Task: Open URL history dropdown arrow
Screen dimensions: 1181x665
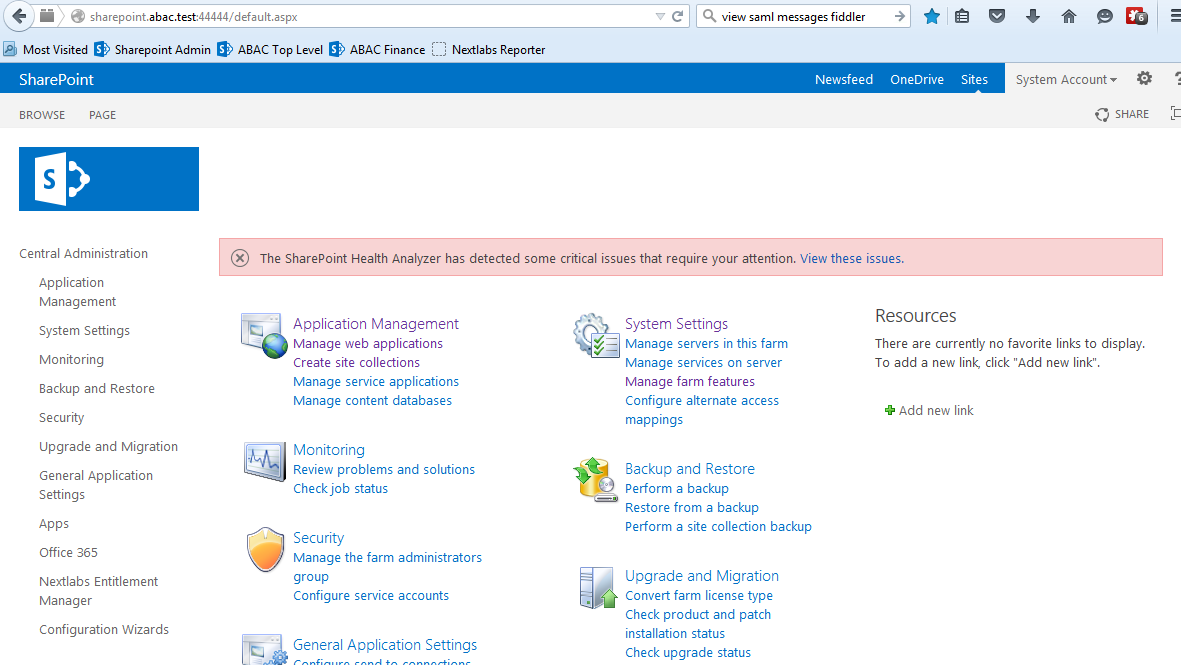Action: point(660,17)
